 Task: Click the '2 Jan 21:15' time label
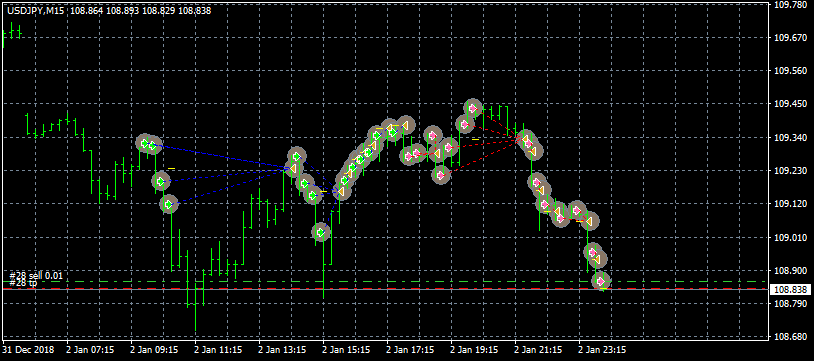click(538, 350)
